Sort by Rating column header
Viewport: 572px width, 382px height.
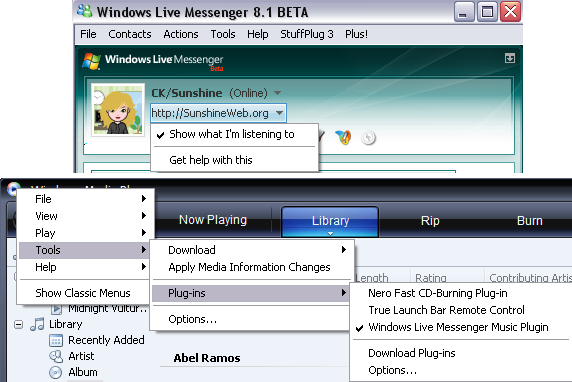coord(430,278)
